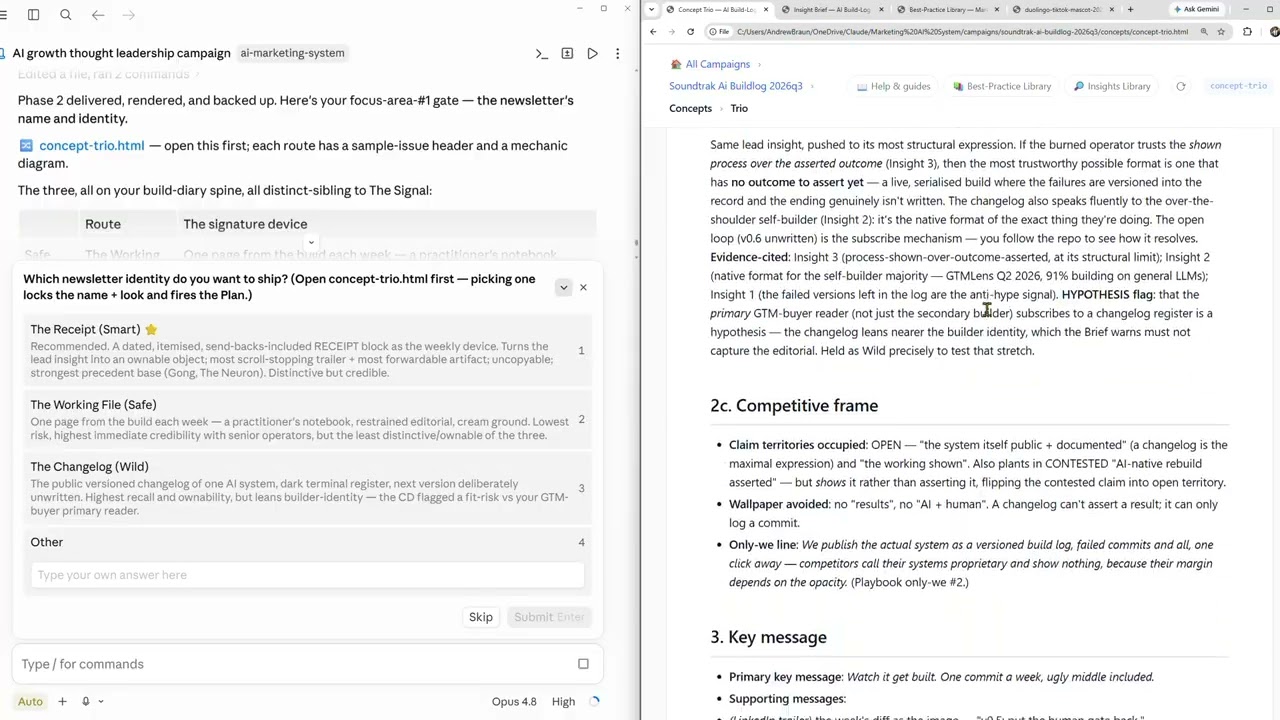Open the hamburger menu in chat app
The width and height of the screenshot is (1280, 720).
click(3, 15)
